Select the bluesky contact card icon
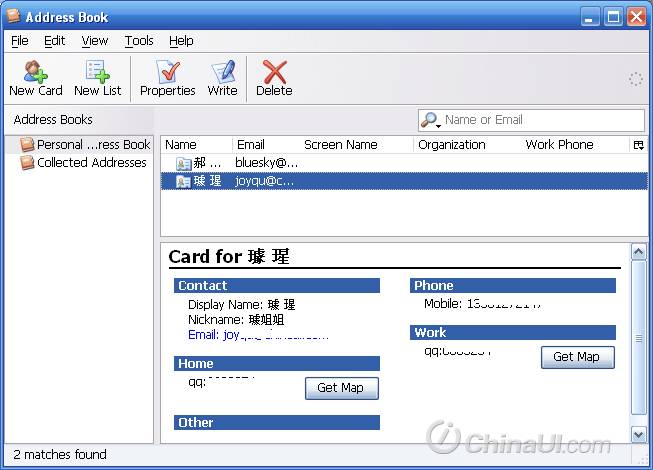Viewport: 653px width, 470px height. click(183, 163)
